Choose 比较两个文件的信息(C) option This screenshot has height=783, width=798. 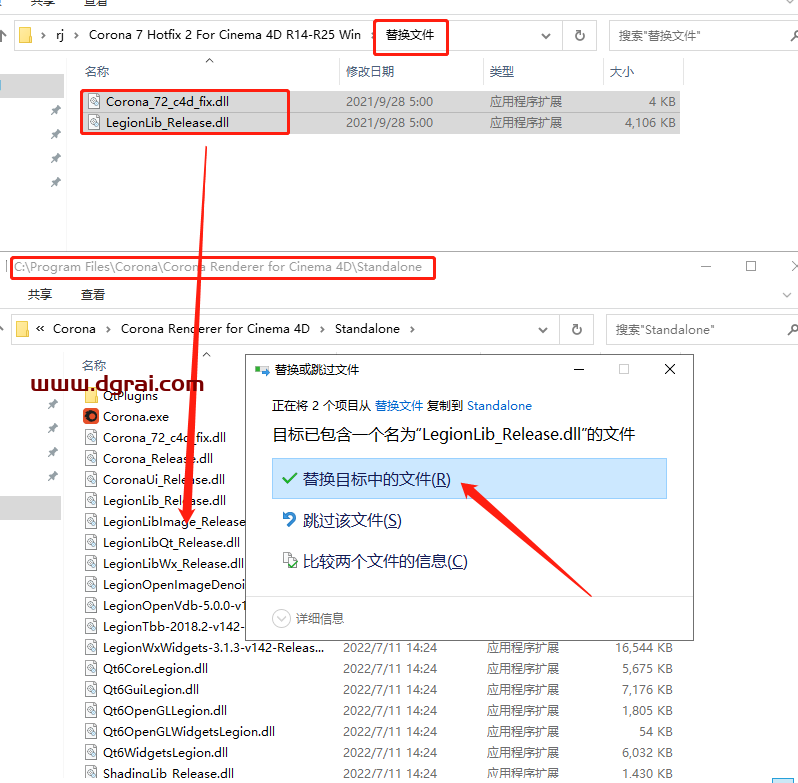point(384,561)
